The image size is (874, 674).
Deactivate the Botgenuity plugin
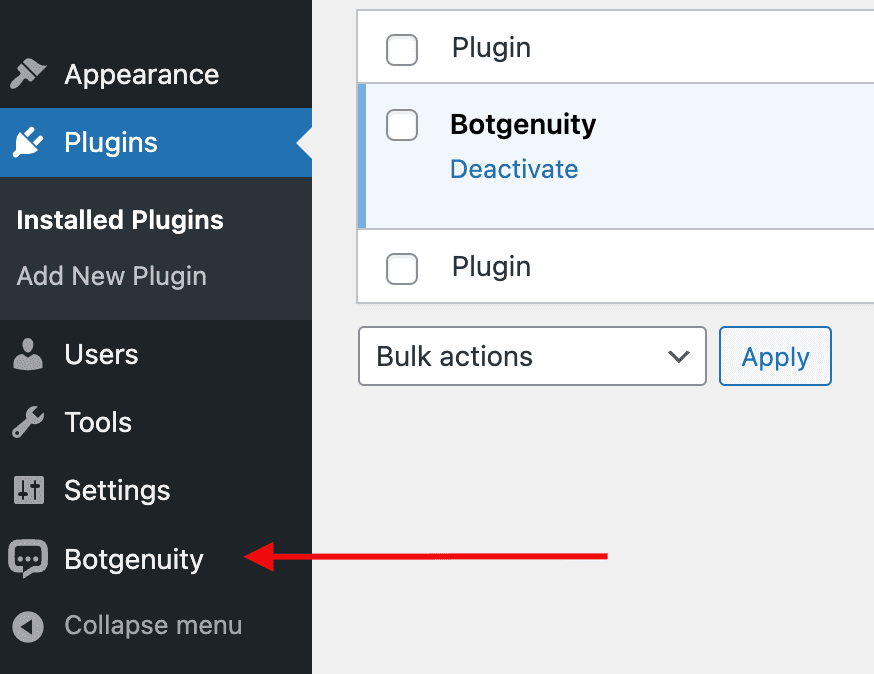click(x=514, y=169)
